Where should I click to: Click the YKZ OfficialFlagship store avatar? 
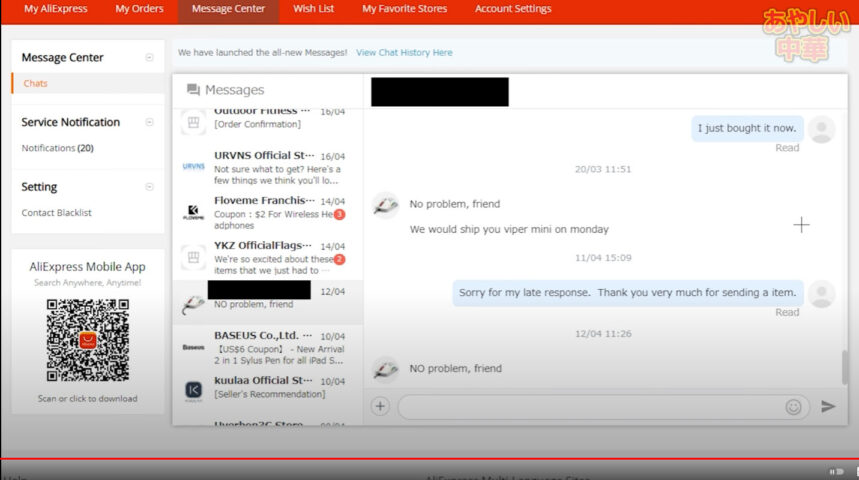pyautogui.click(x=193, y=258)
